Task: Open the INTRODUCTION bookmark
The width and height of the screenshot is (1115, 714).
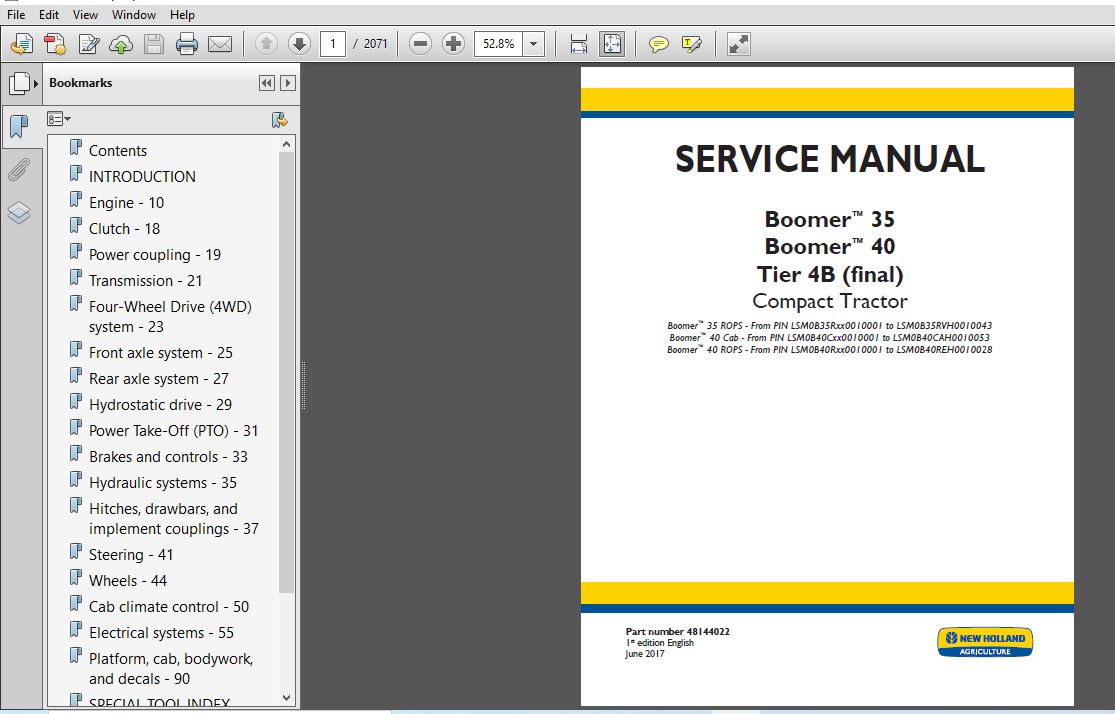Action: tap(142, 176)
